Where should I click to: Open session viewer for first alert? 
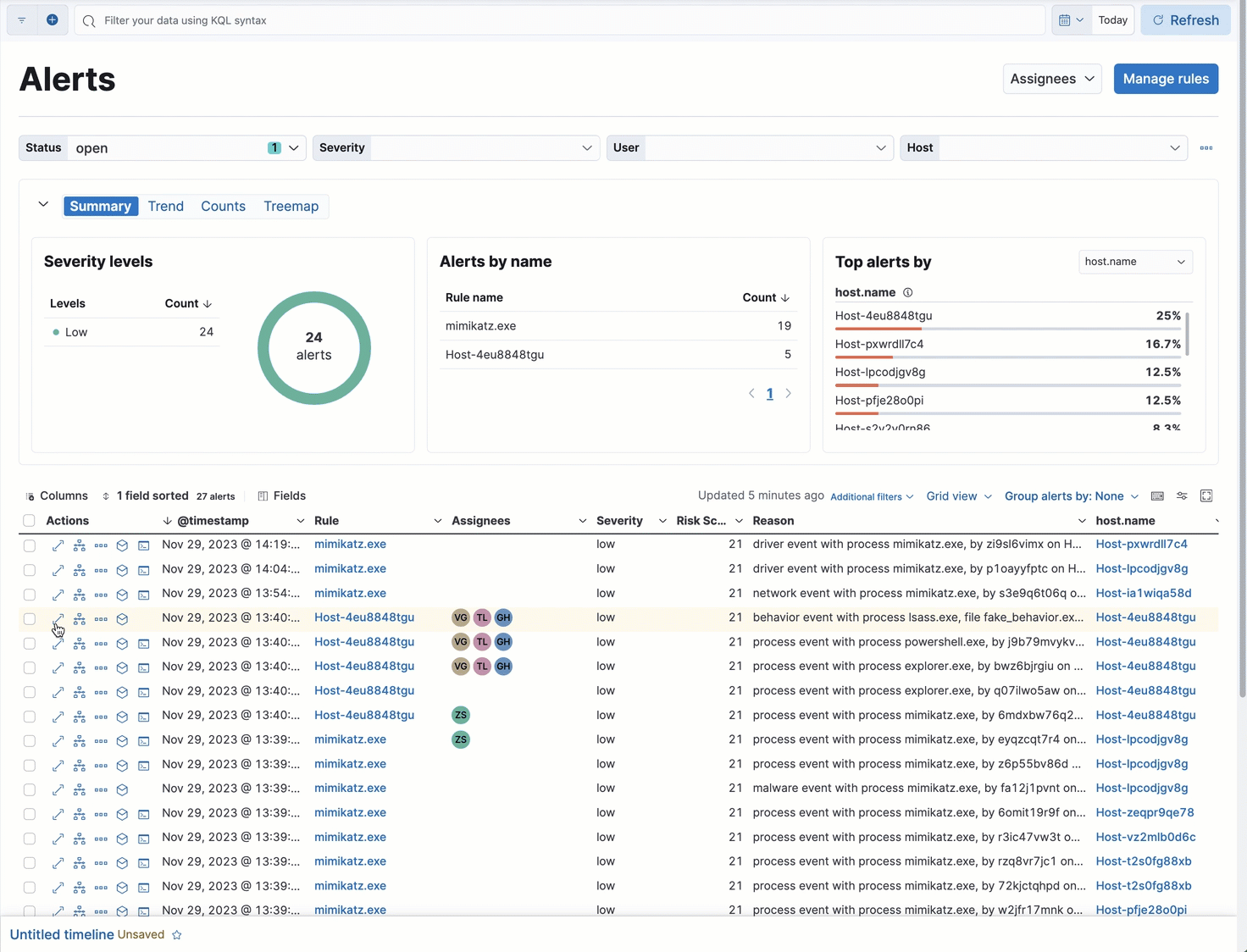point(144,545)
